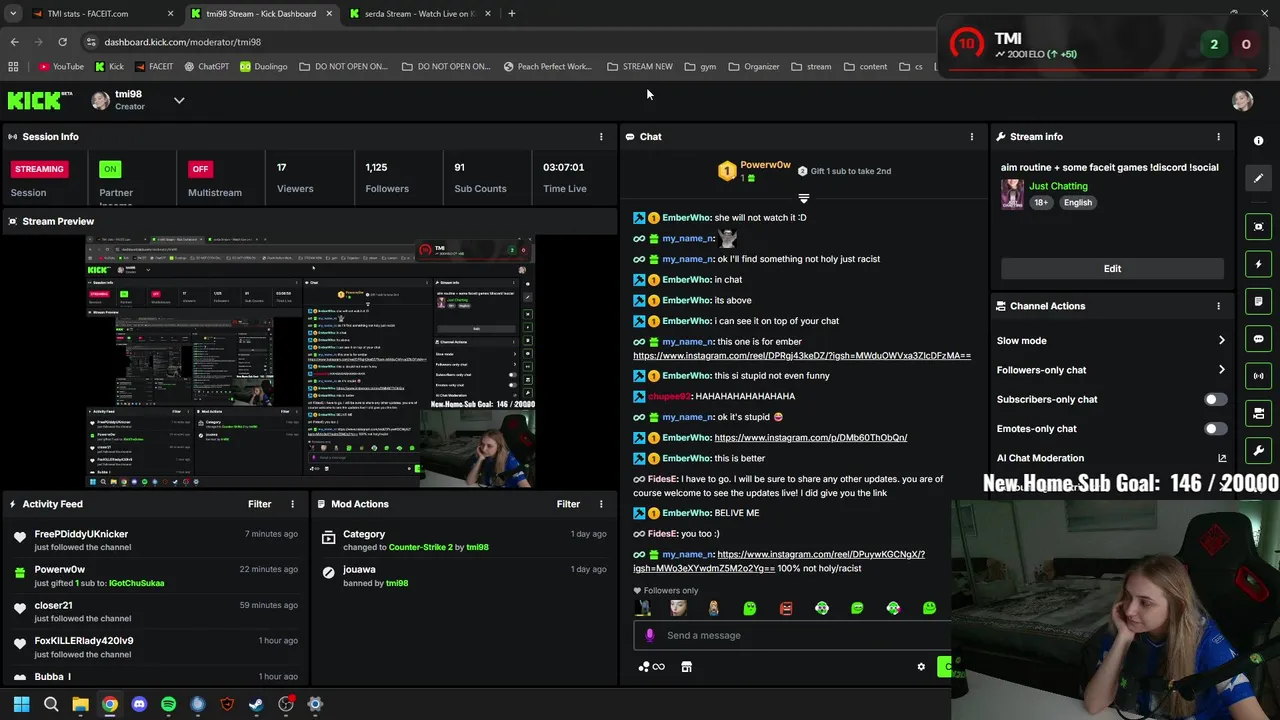Open the wrench tools icon in right sidebar

tap(1258, 450)
